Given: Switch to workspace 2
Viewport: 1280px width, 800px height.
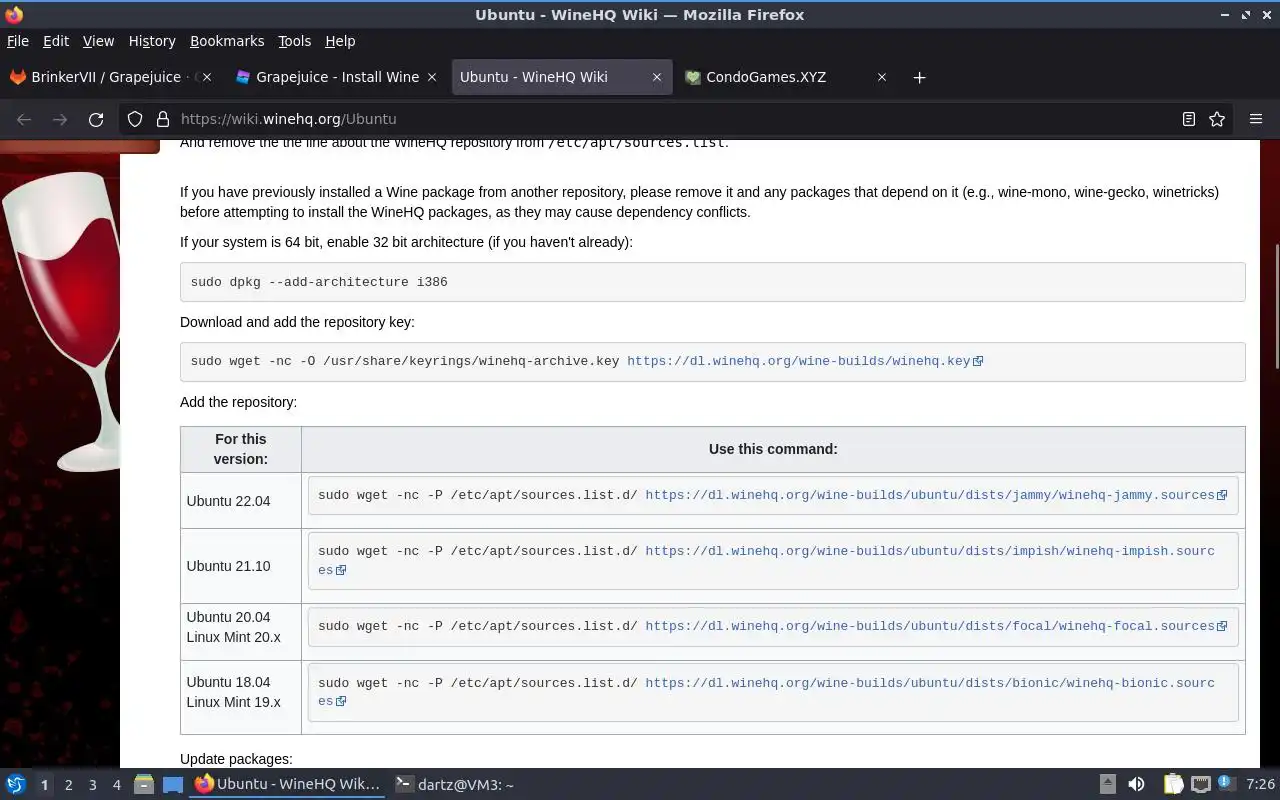Looking at the screenshot, I should coord(68,785).
